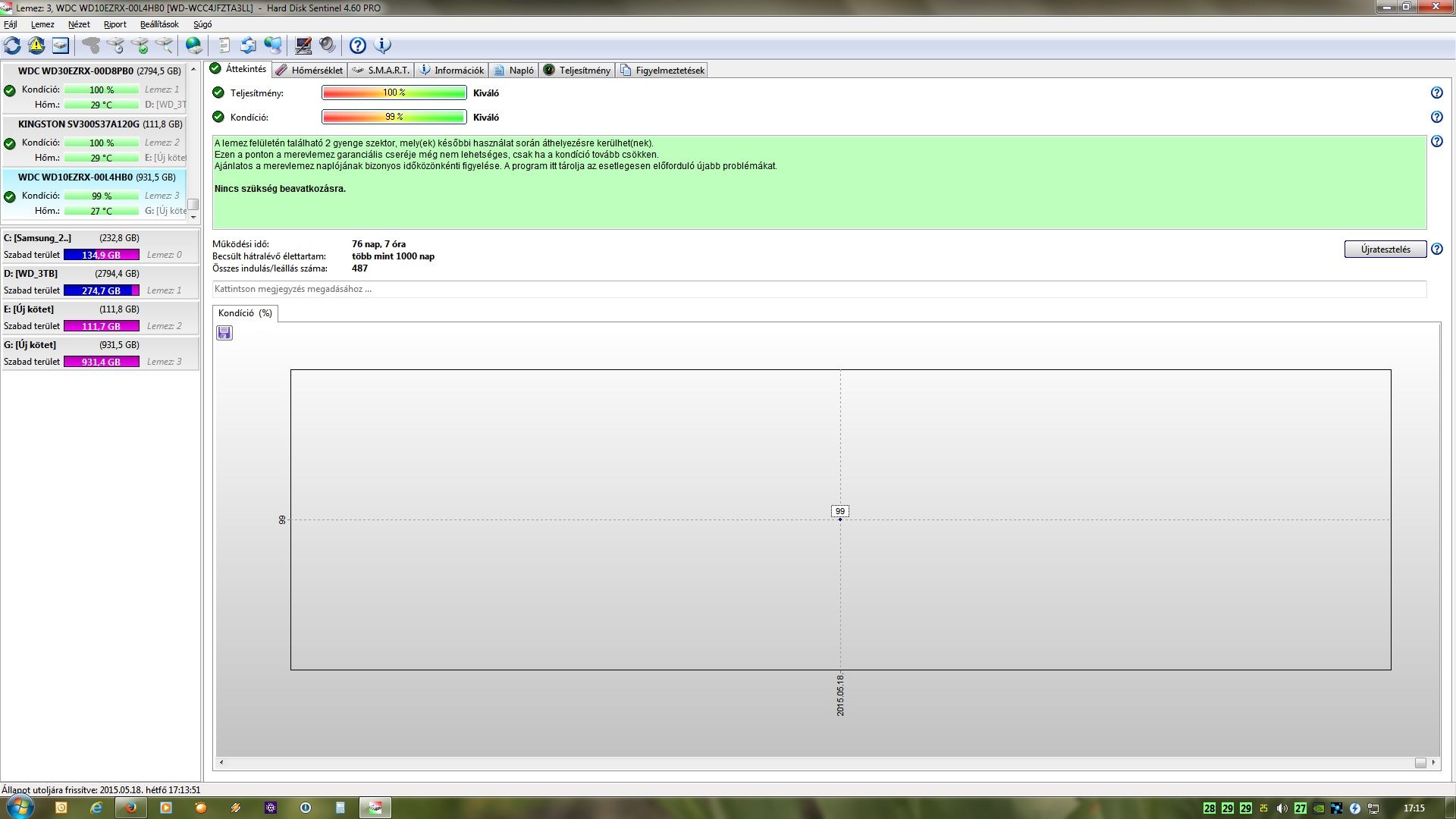Select the WDC WD30EZRX-00D8PB0 disk entry
1456x819 pixels.
point(95,88)
